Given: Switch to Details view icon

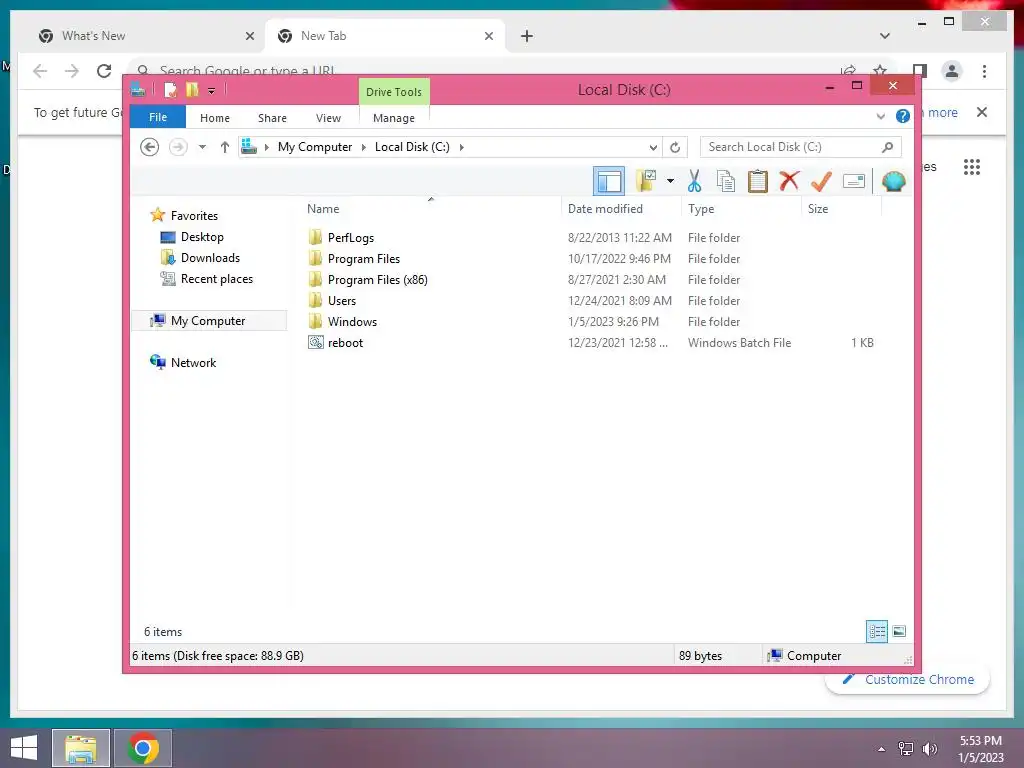Looking at the screenshot, I should coord(877,631).
